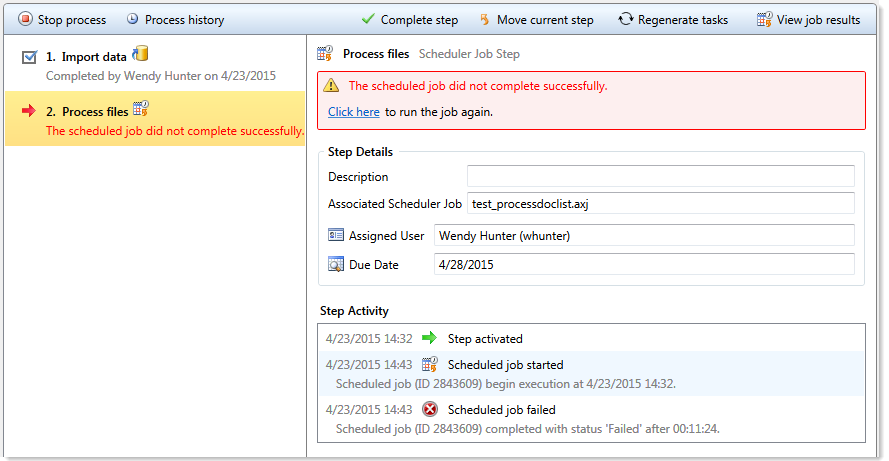Click the View job results button label
This screenshot has height=461, width=889.
[x=818, y=19]
